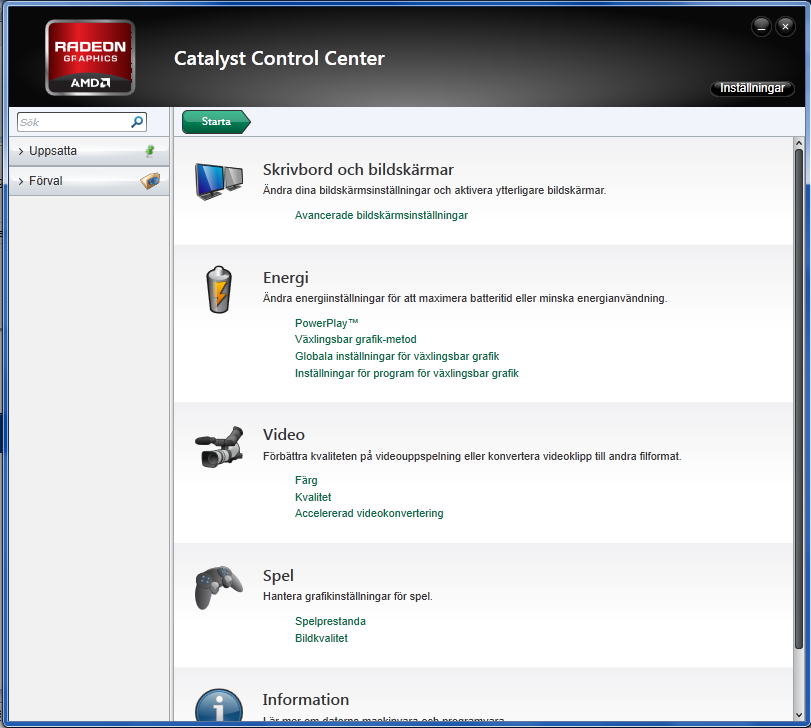Click the green pin icon beside Uppsatta
Image resolution: width=811 pixels, height=728 pixels.
150,151
